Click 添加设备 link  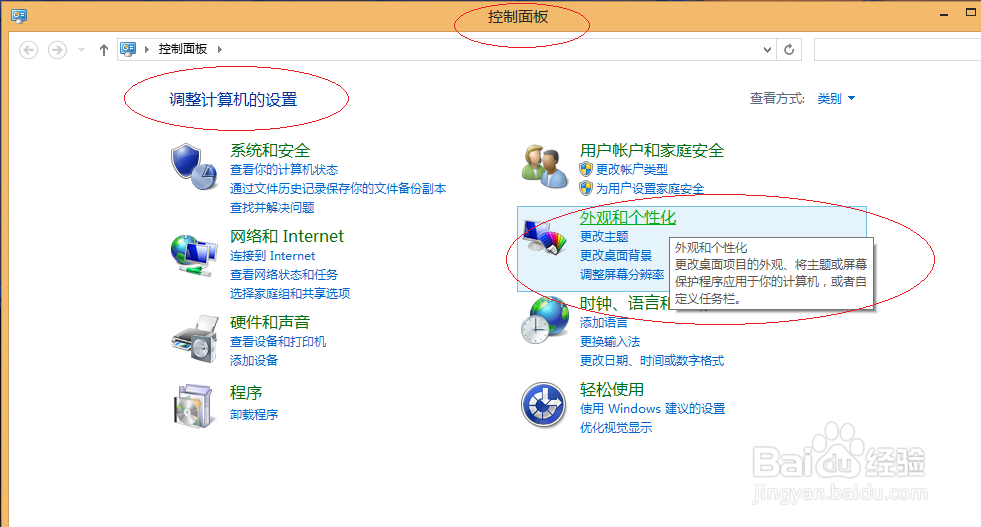point(254,360)
